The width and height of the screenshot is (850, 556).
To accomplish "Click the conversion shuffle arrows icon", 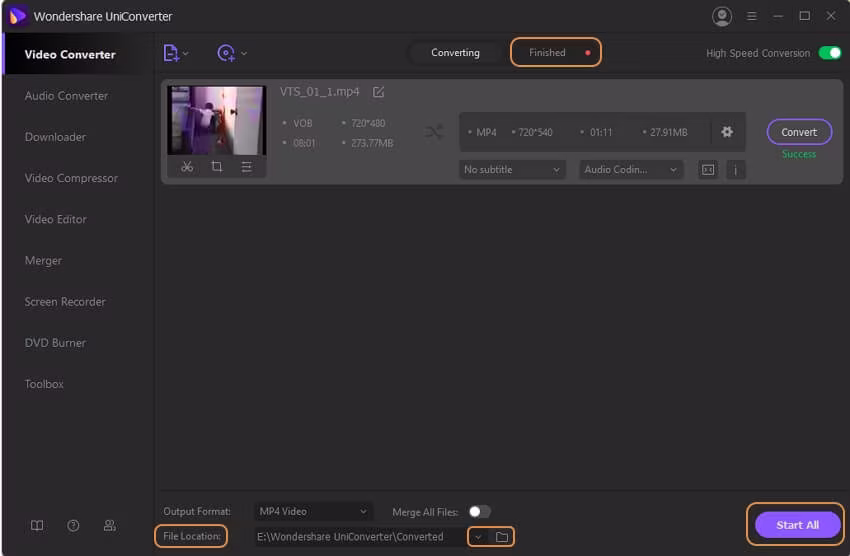I will (434, 132).
